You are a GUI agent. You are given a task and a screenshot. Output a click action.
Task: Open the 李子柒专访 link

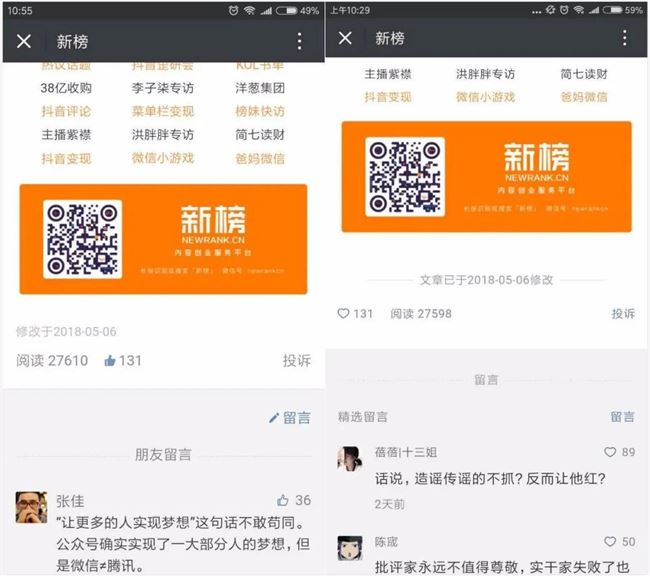[x=162, y=88]
